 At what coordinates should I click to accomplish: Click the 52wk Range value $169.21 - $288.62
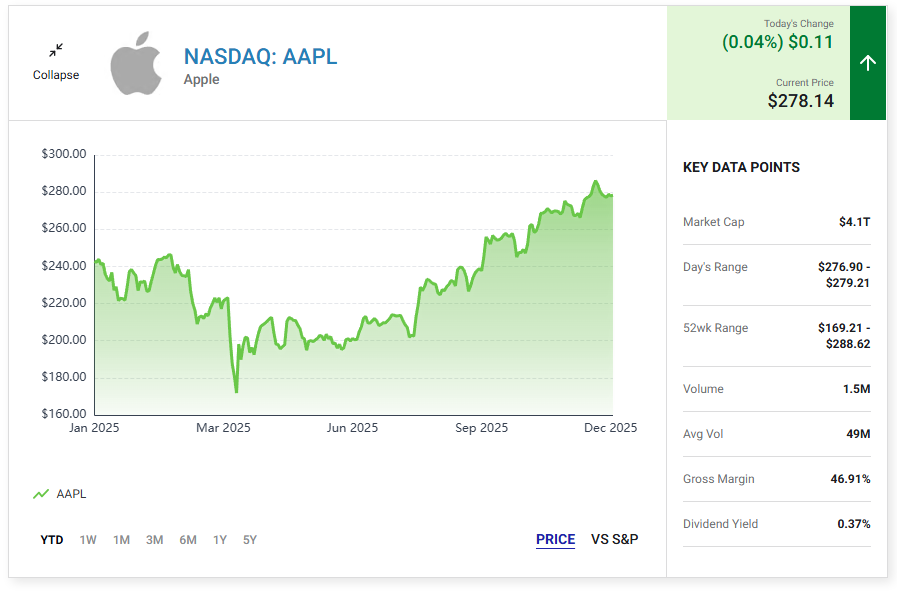pyautogui.click(x=844, y=336)
